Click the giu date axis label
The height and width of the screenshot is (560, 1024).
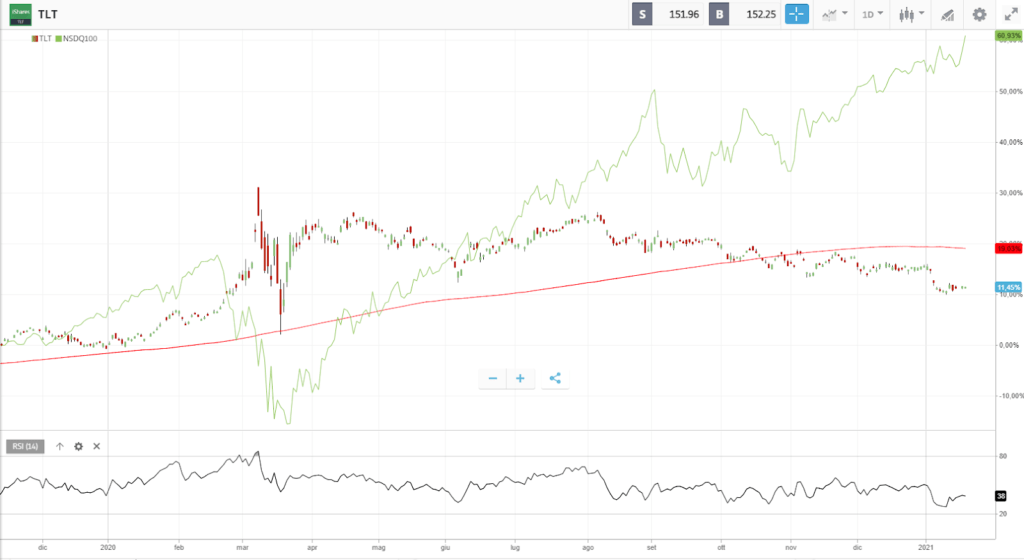tap(445, 548)
